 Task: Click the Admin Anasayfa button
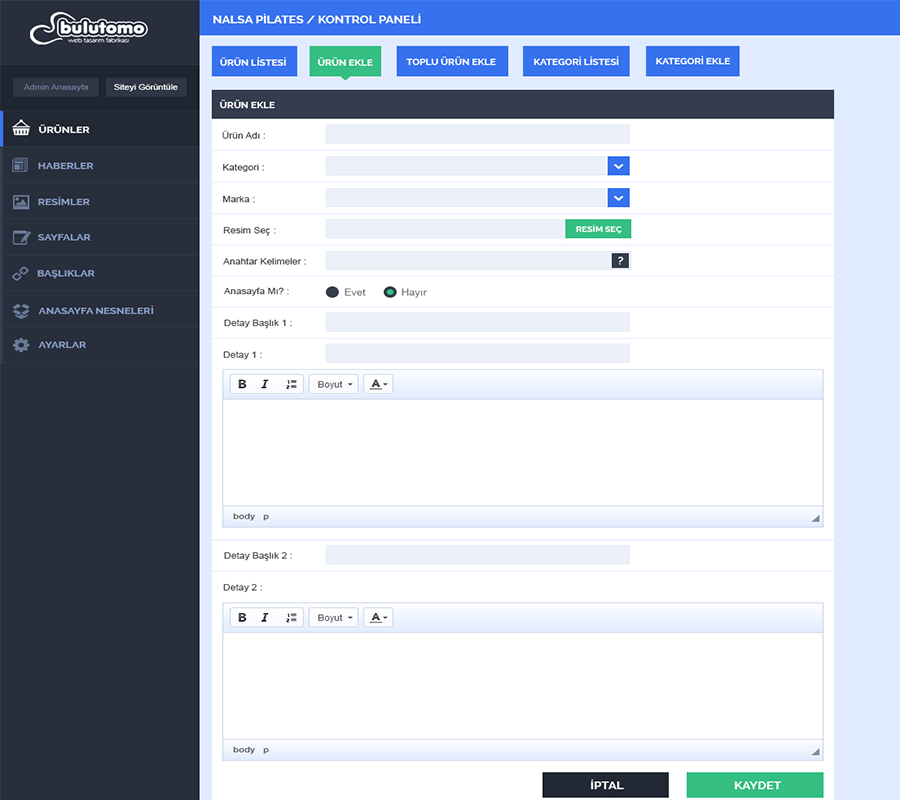tap(56, 87)
